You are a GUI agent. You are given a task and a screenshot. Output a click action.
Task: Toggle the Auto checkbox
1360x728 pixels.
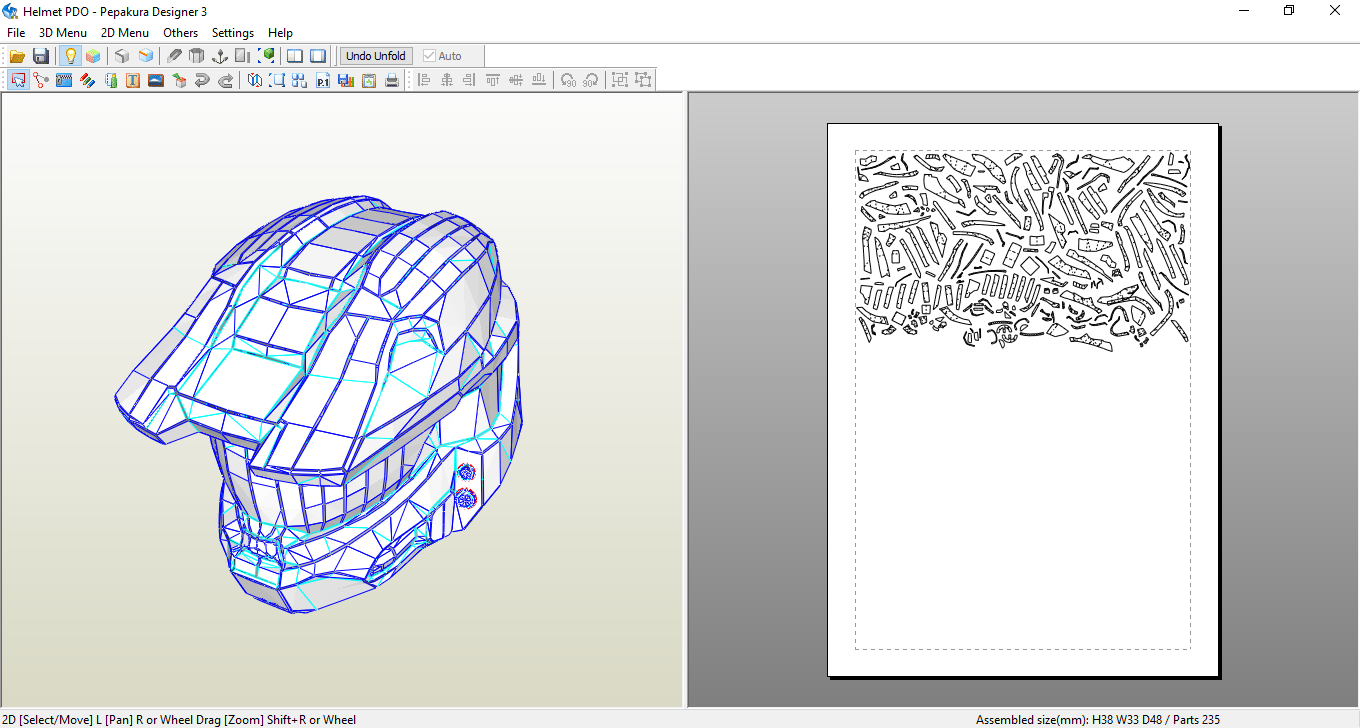(442, 56)
